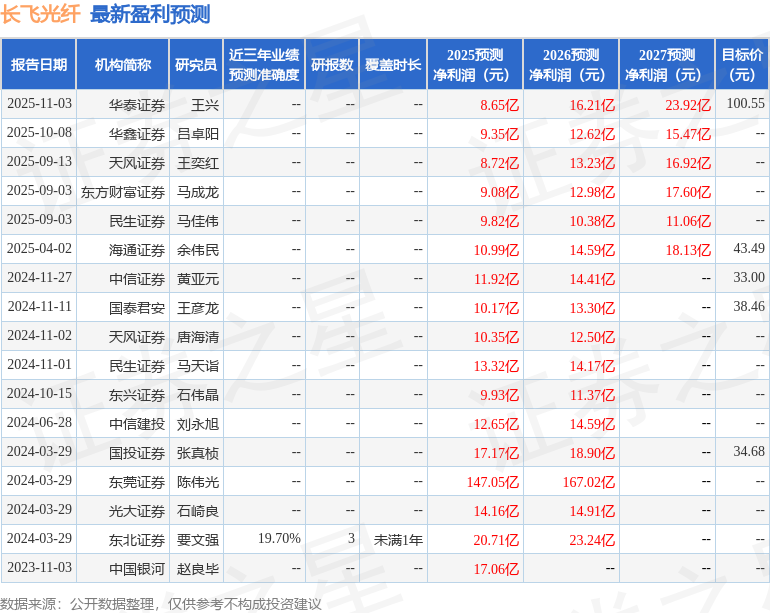The width and height of the screenshot is (770, 613).
Task: Click the 8.72亿 profit value
Action: (499, 163)
